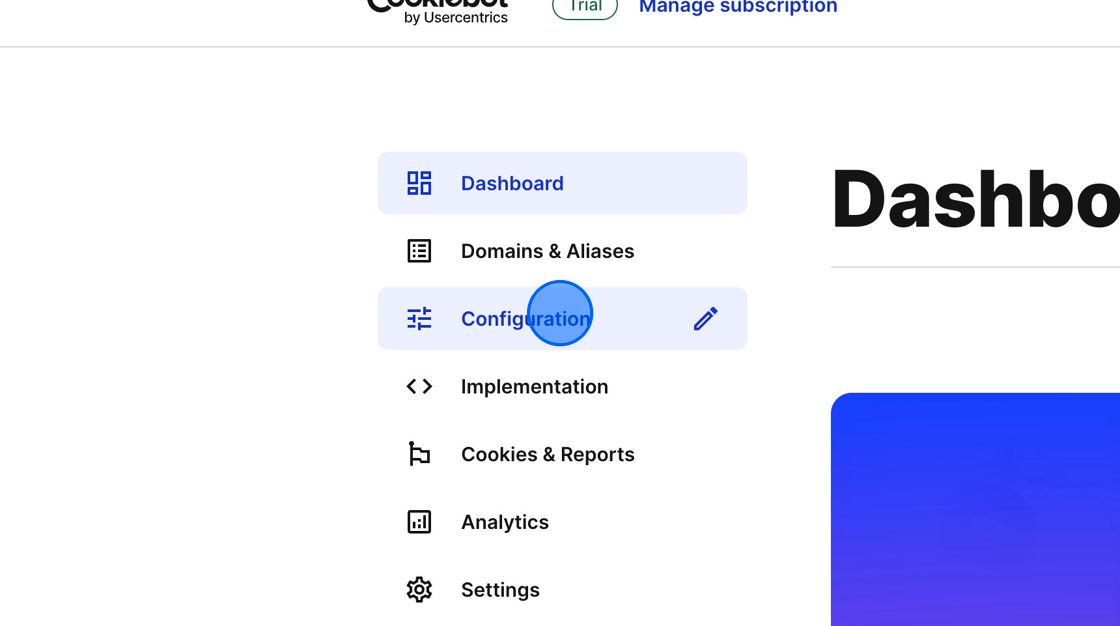Click the Trial badge

584,7
